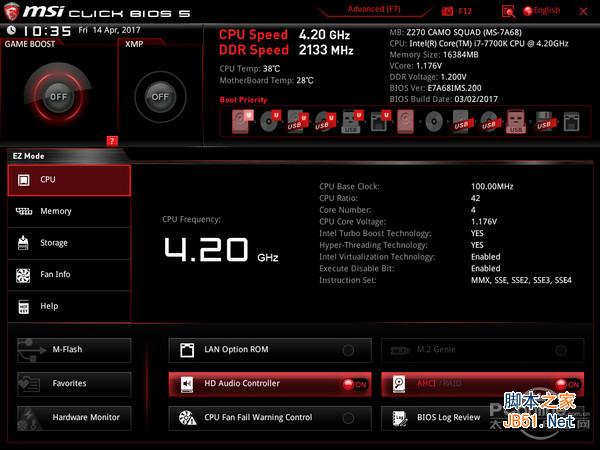Click the Execute Disable Bit row

[410, 269]
